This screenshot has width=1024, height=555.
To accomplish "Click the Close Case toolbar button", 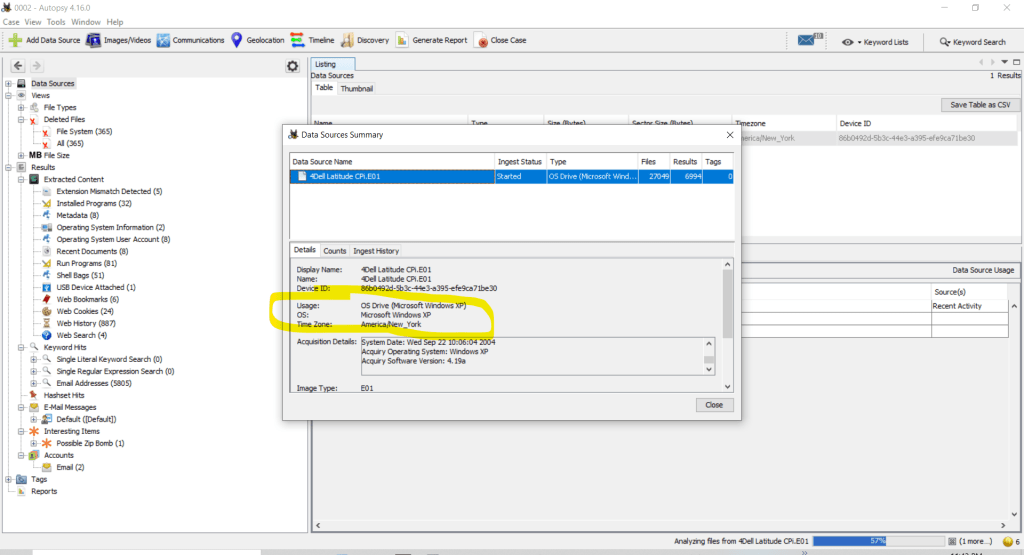I will click(481, 41).
